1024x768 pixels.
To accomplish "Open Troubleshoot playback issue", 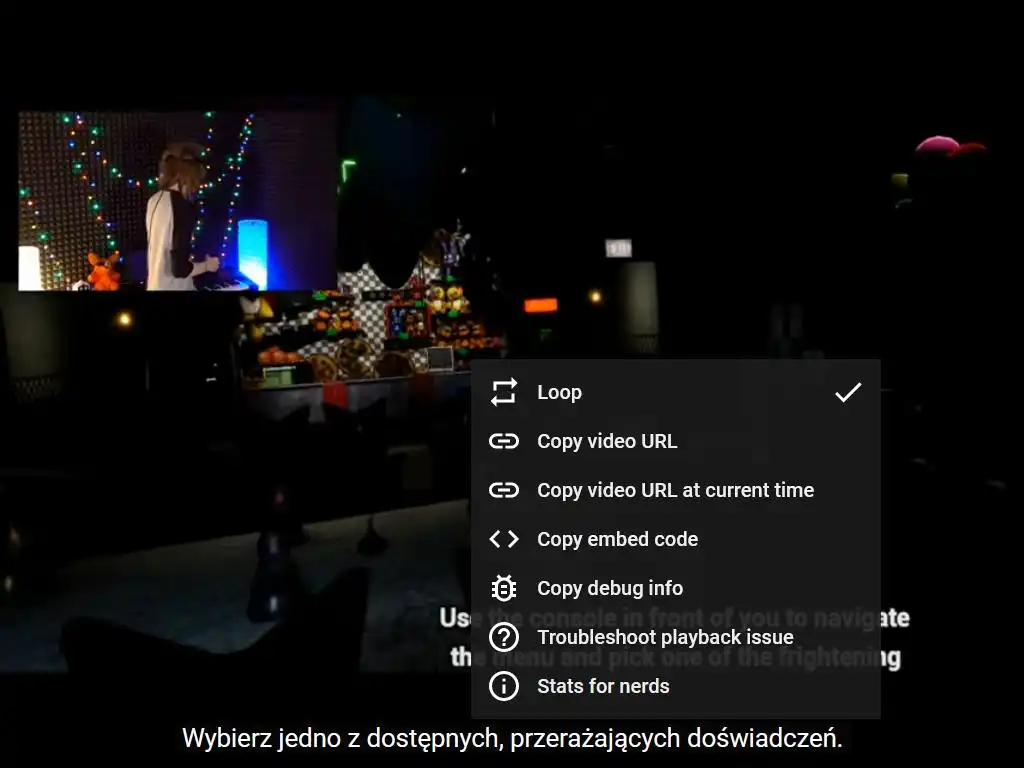I will click(x=675, y=637).
